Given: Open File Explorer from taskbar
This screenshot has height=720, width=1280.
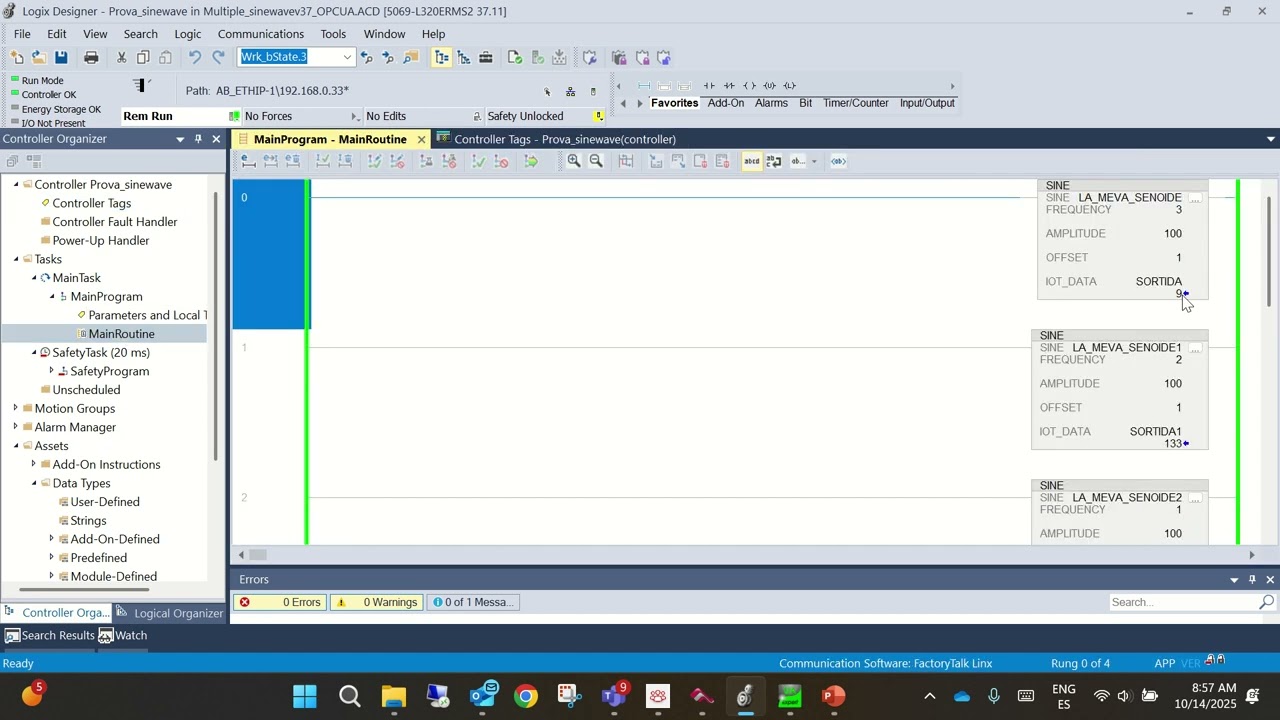Looking at the screenshot, I should [x=393, y=696].
